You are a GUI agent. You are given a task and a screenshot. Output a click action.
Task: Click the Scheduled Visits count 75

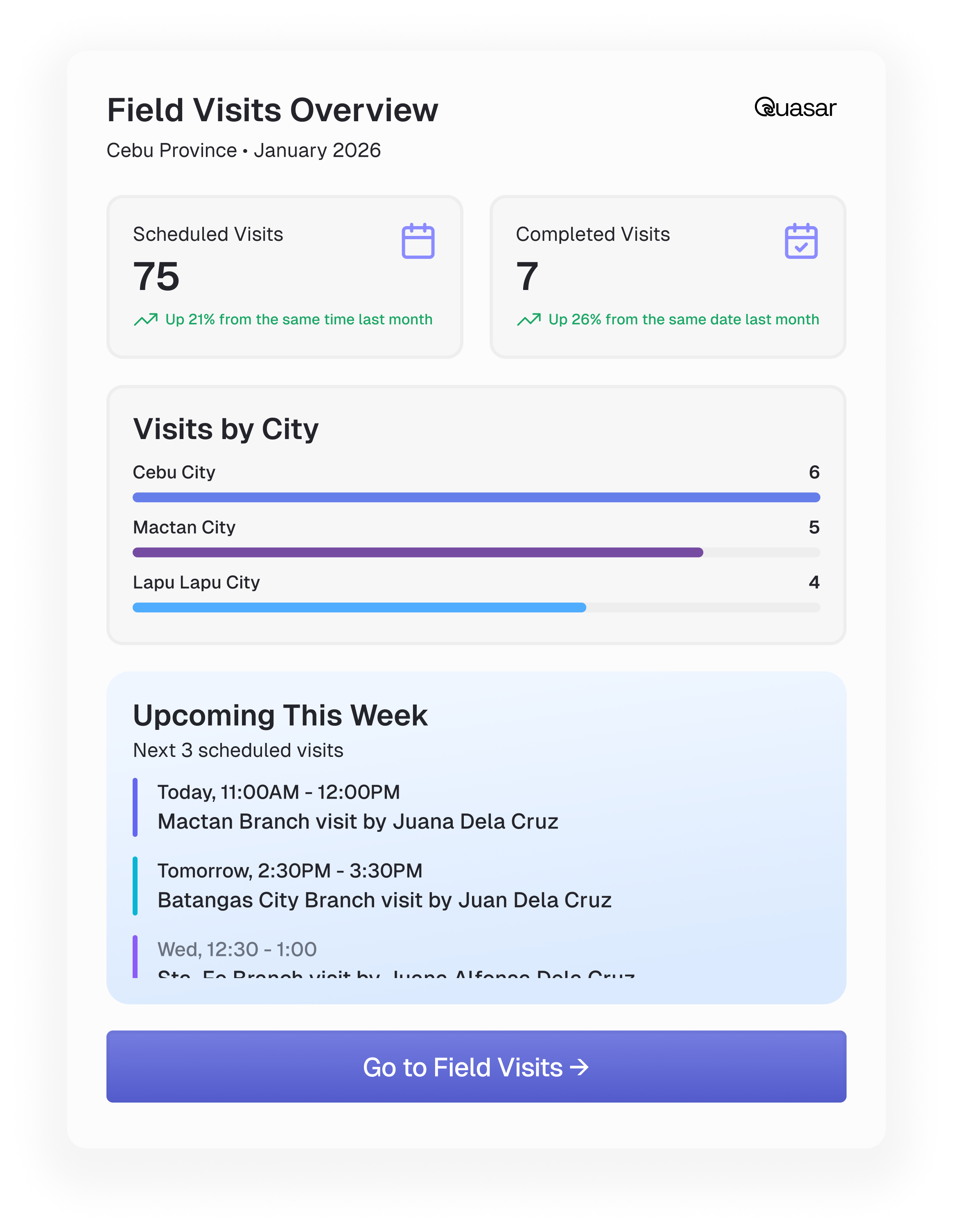click(156, 276)
